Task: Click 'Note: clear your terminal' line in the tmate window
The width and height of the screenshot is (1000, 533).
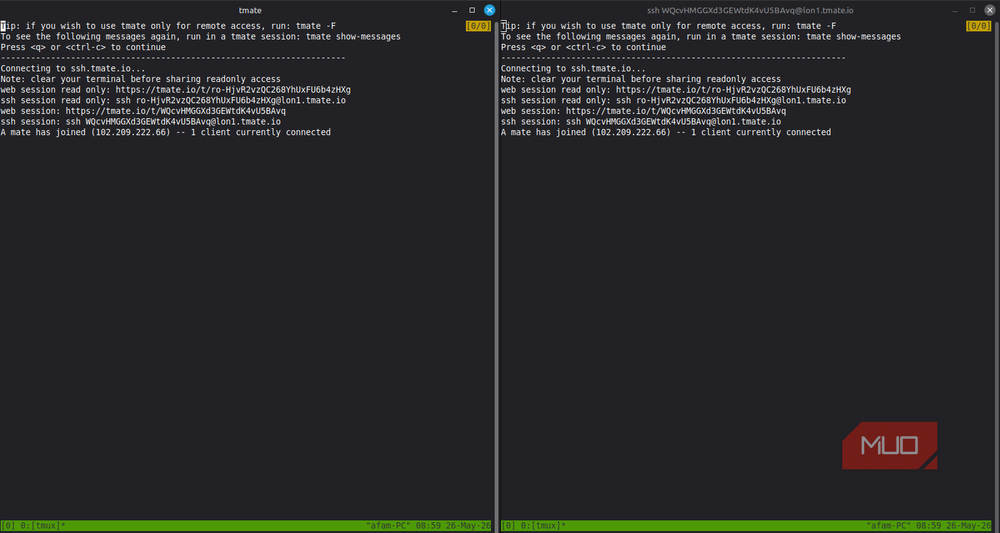Action: coord(141,79)
